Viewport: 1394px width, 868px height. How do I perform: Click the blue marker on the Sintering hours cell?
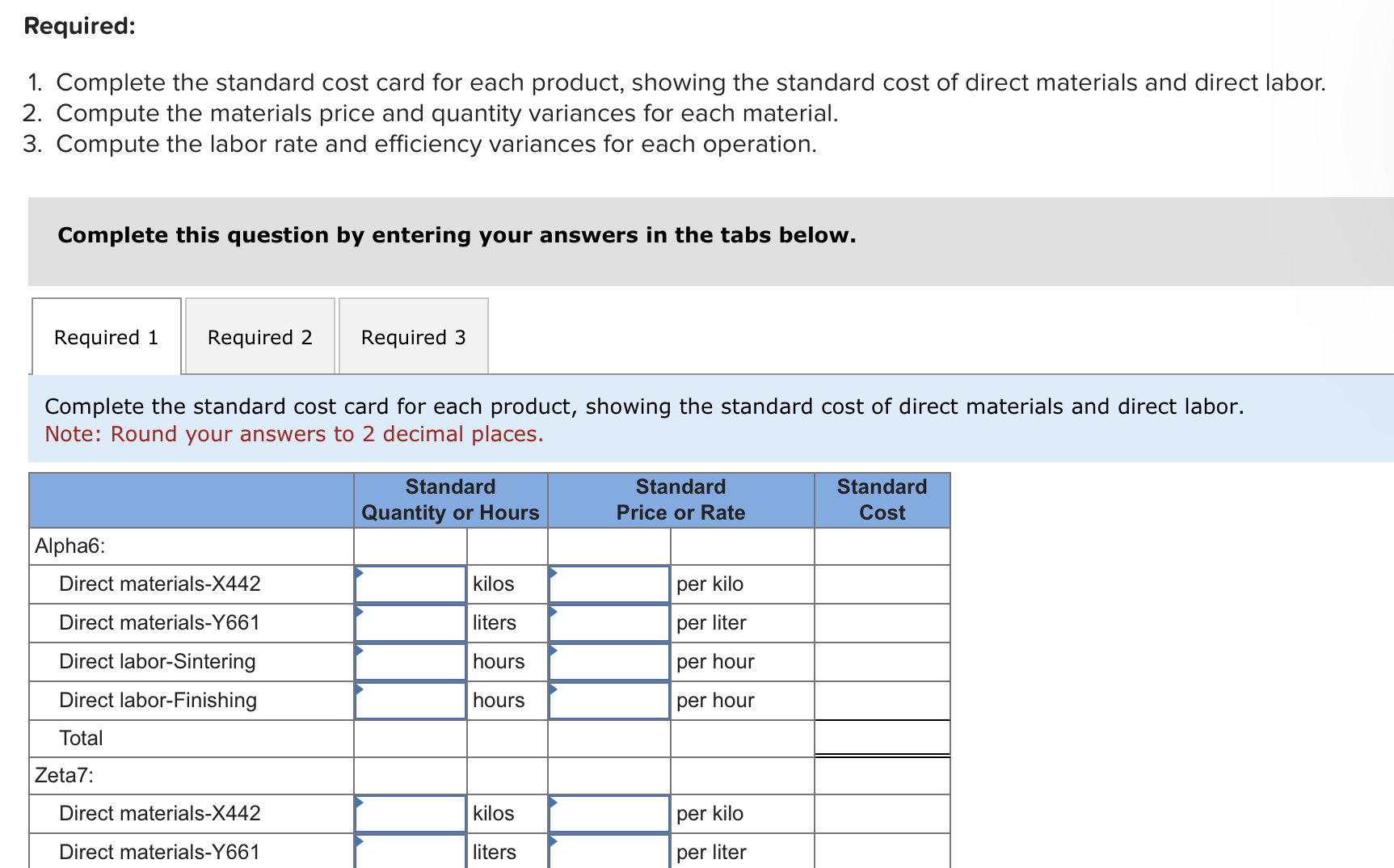pos(358,649)
